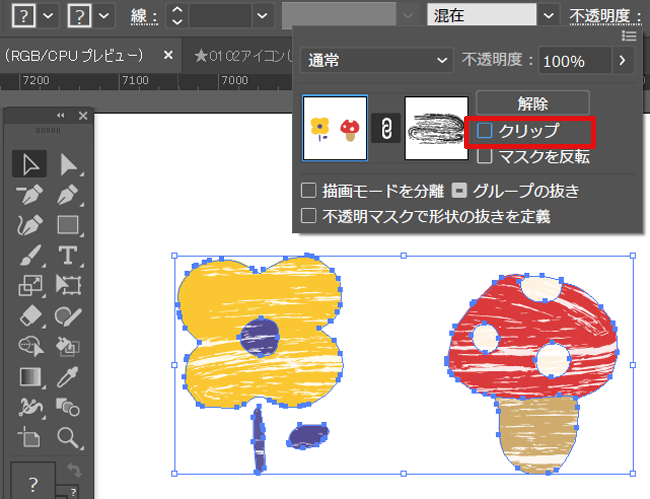This screenshot has height=499, width=650.
Task: Enable the クリップ checkbox
Action: (x=485, y=131)
